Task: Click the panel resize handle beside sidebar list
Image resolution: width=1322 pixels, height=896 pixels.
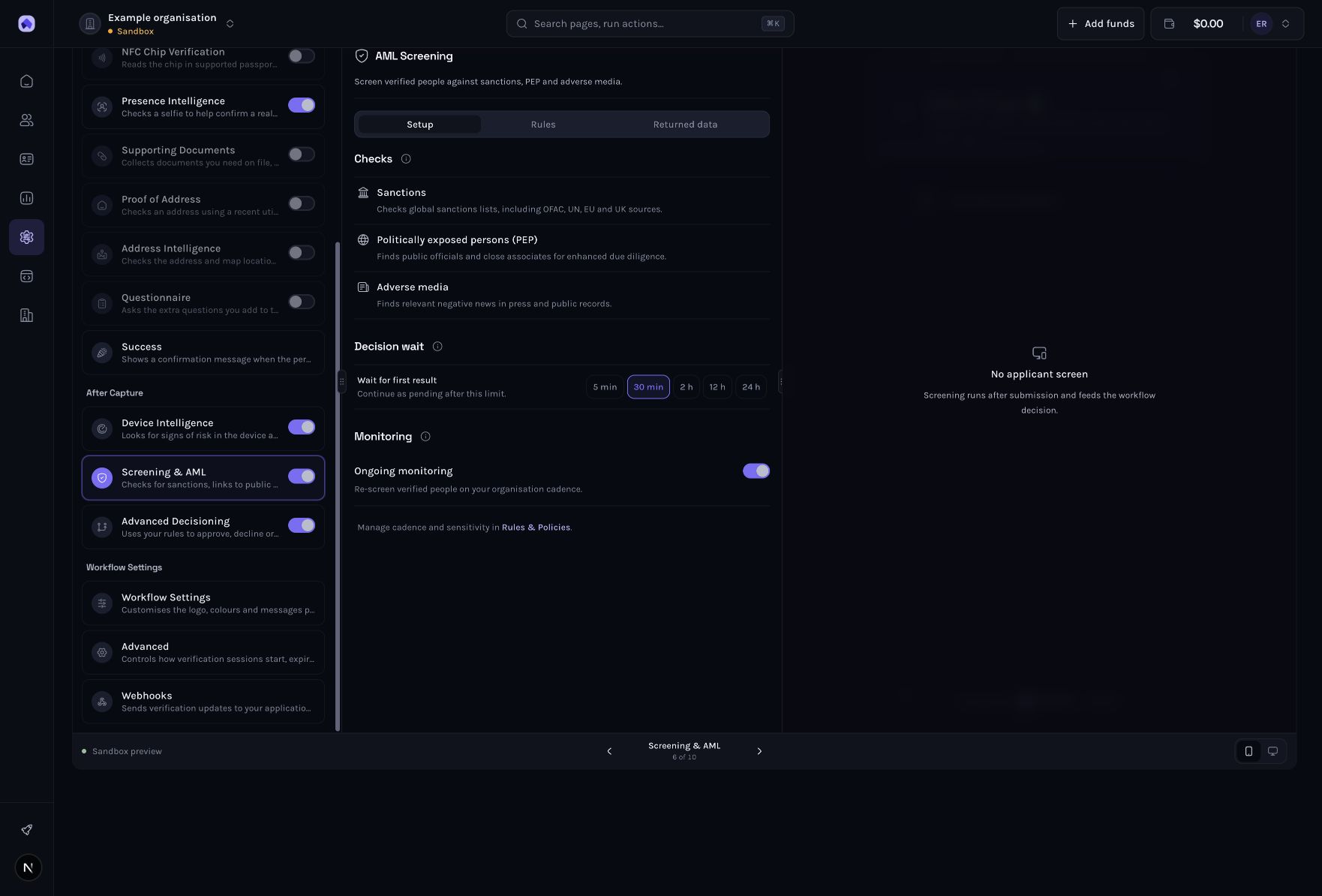Action: point(341,382)
